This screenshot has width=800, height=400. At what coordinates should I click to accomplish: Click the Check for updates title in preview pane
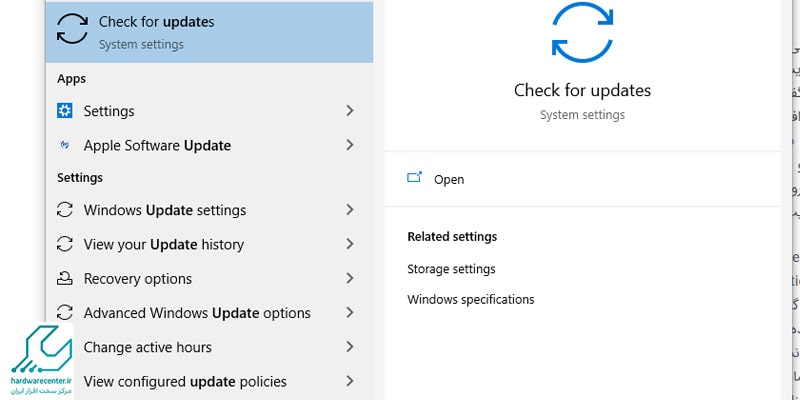(582, 90)
